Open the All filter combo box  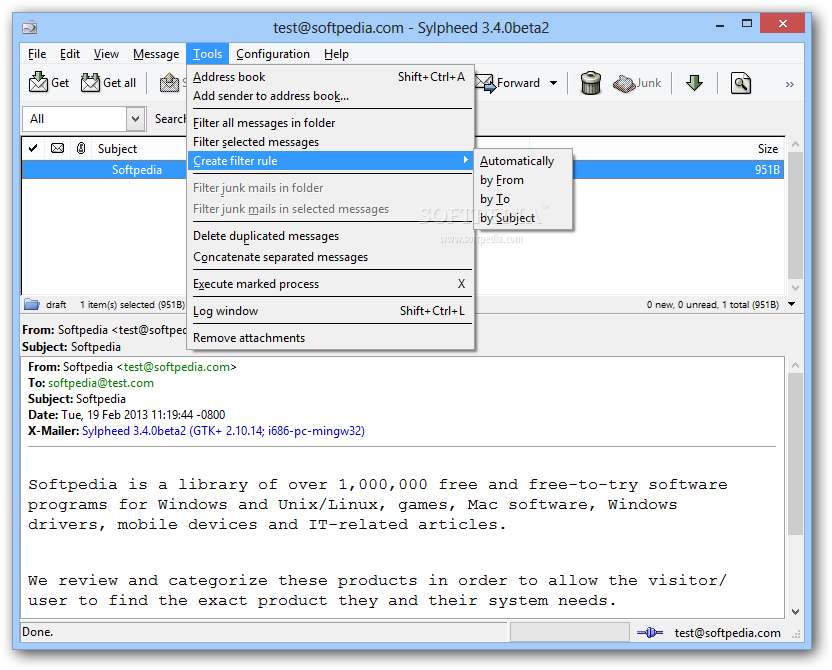[x=84, y=118]
